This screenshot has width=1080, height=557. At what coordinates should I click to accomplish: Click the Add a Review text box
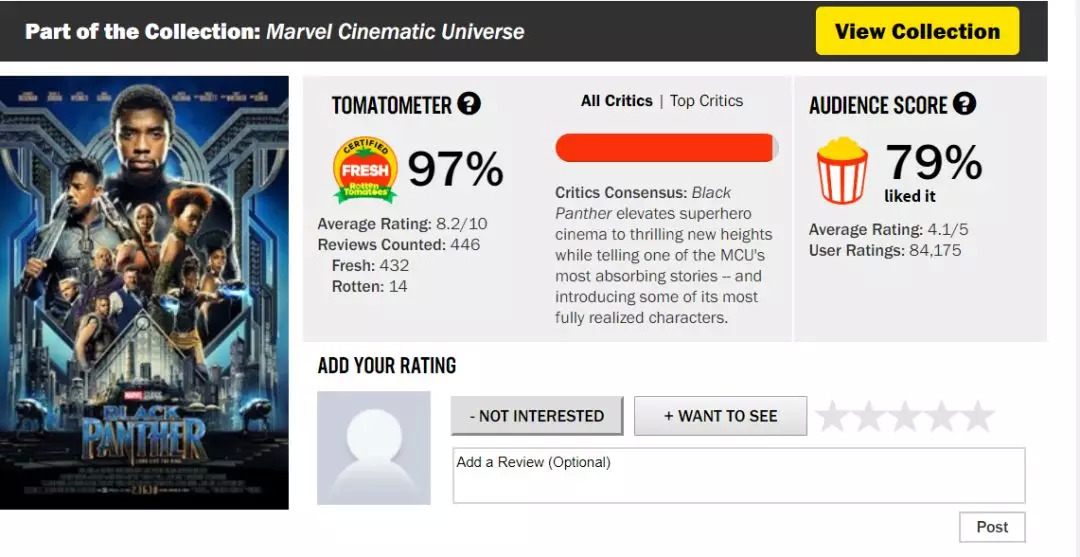click(x=739, y=475)
